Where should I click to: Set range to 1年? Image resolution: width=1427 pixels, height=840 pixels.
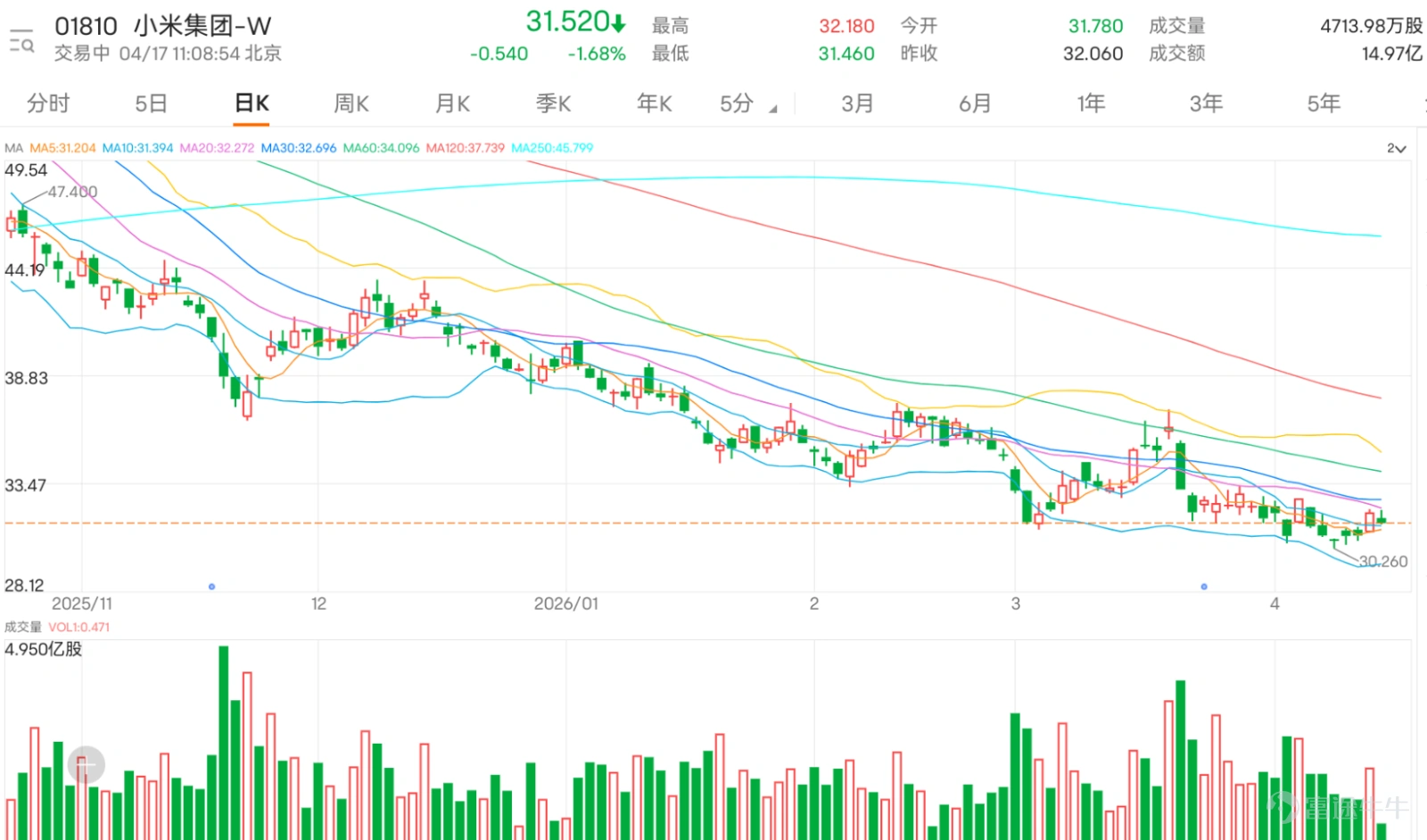[1091, 103]
